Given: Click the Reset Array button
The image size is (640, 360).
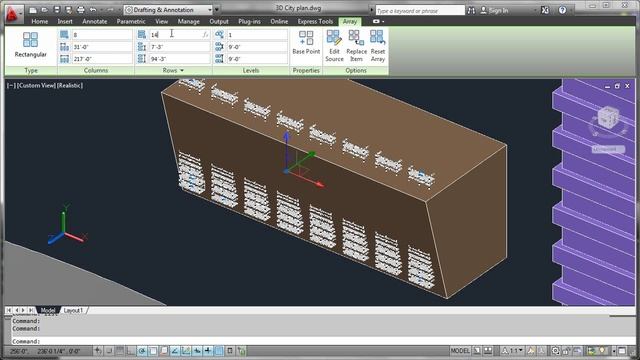Looking at the screenshot, I should point(378,46).
